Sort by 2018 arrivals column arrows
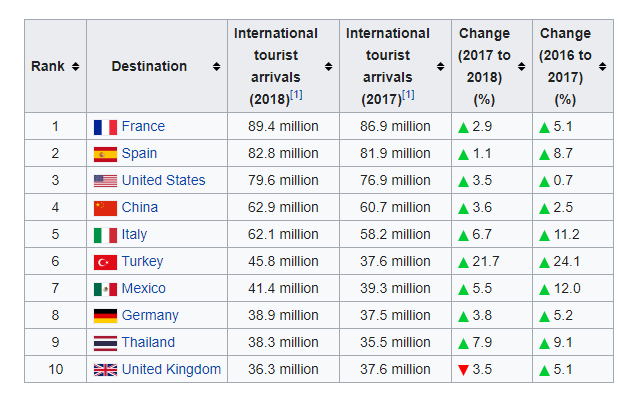 328,67
